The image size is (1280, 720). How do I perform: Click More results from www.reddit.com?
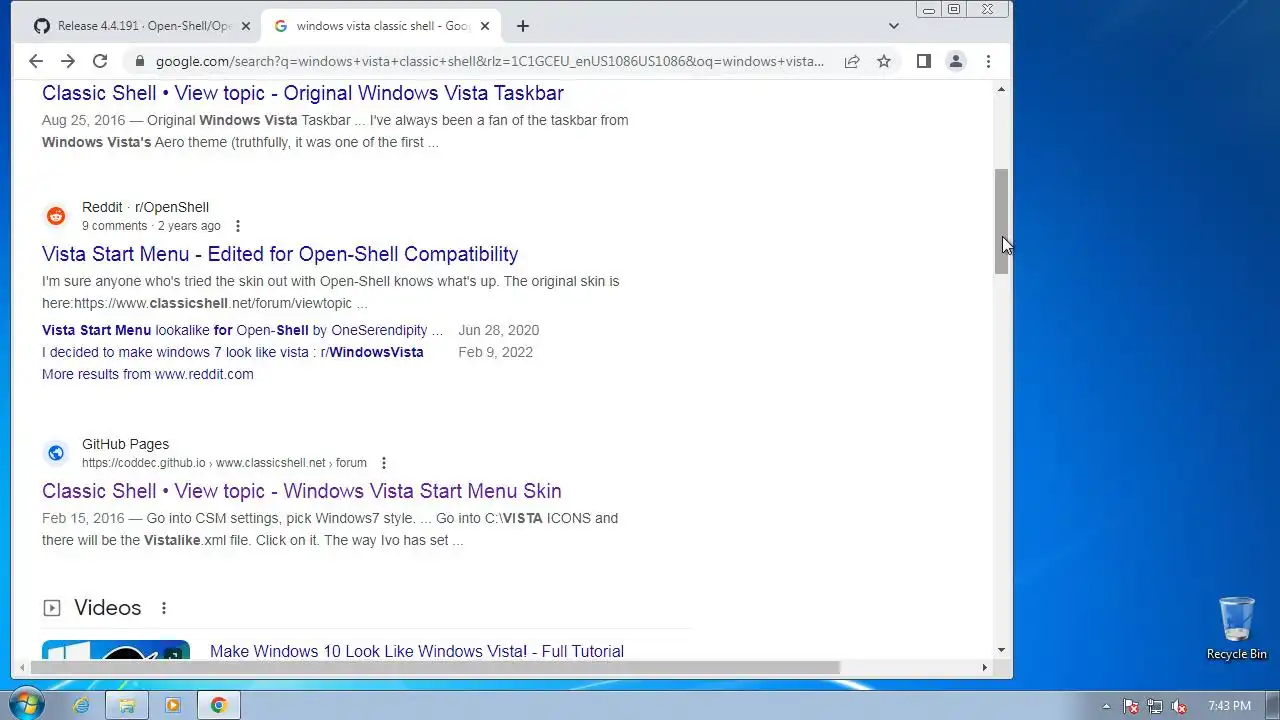[x=148, y=374]
